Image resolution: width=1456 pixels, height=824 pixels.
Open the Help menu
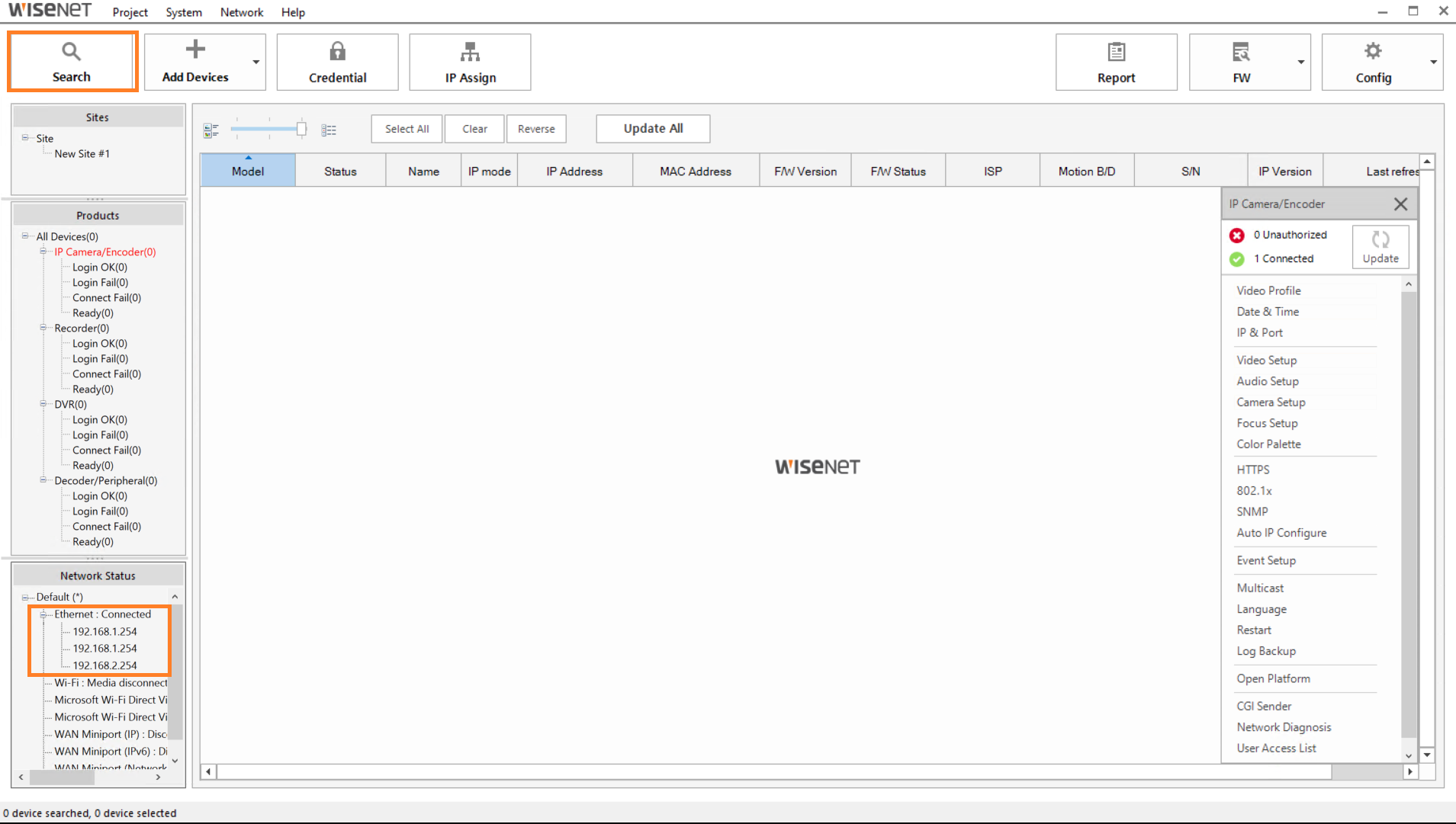293,12
